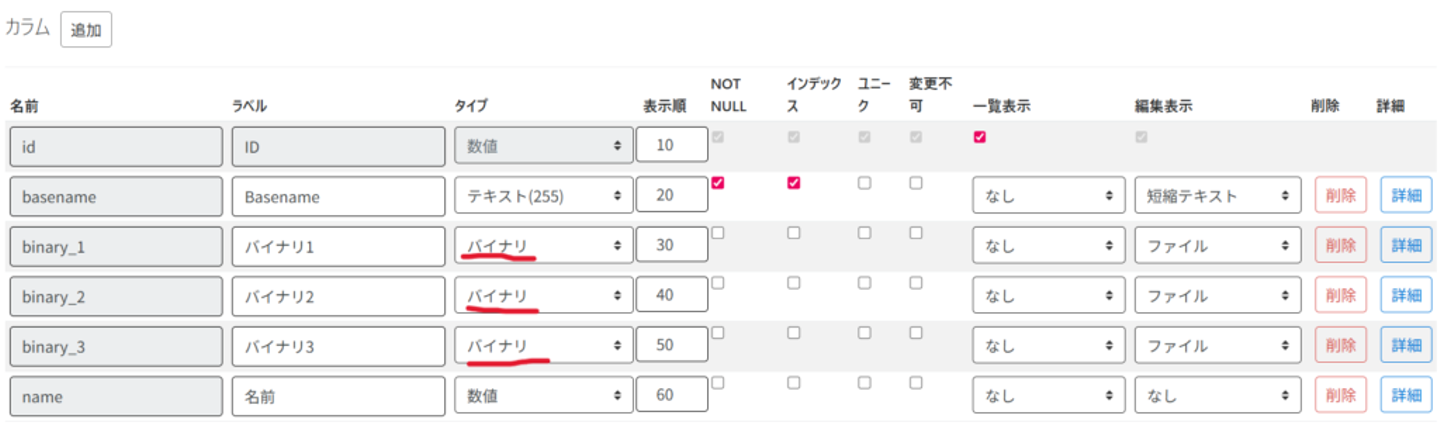Click the 表示順 field showing 60
Viewport: 1440px width, 425px height.
[x=671, y=395]
